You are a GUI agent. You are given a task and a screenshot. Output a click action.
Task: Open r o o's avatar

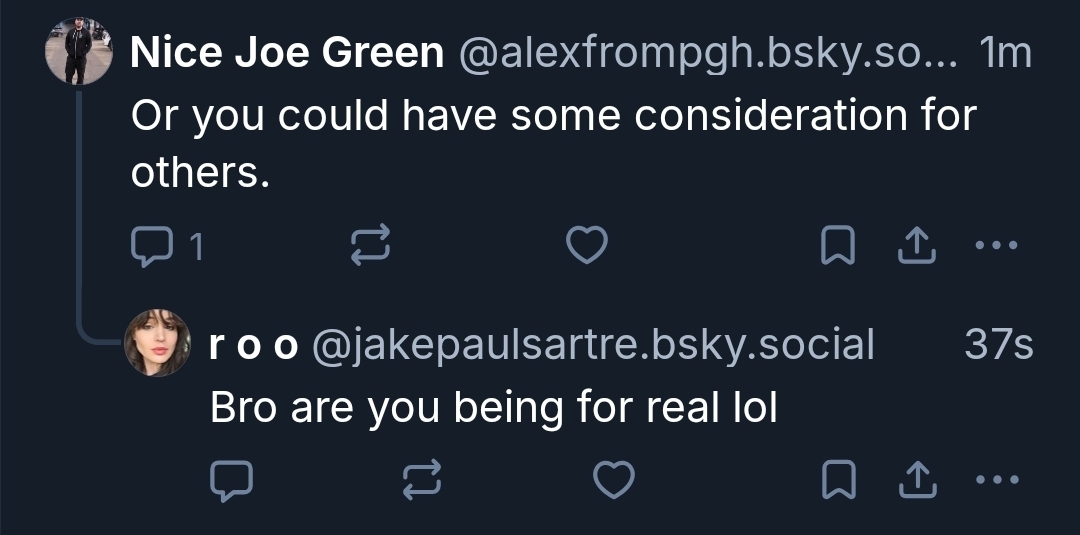pos(157,343)
